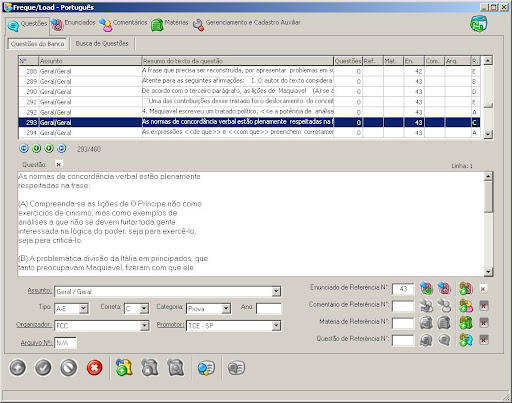Expand the Assunto dropdown
The height and width of the screenshot is (403, 512).
tap(276, 292)
